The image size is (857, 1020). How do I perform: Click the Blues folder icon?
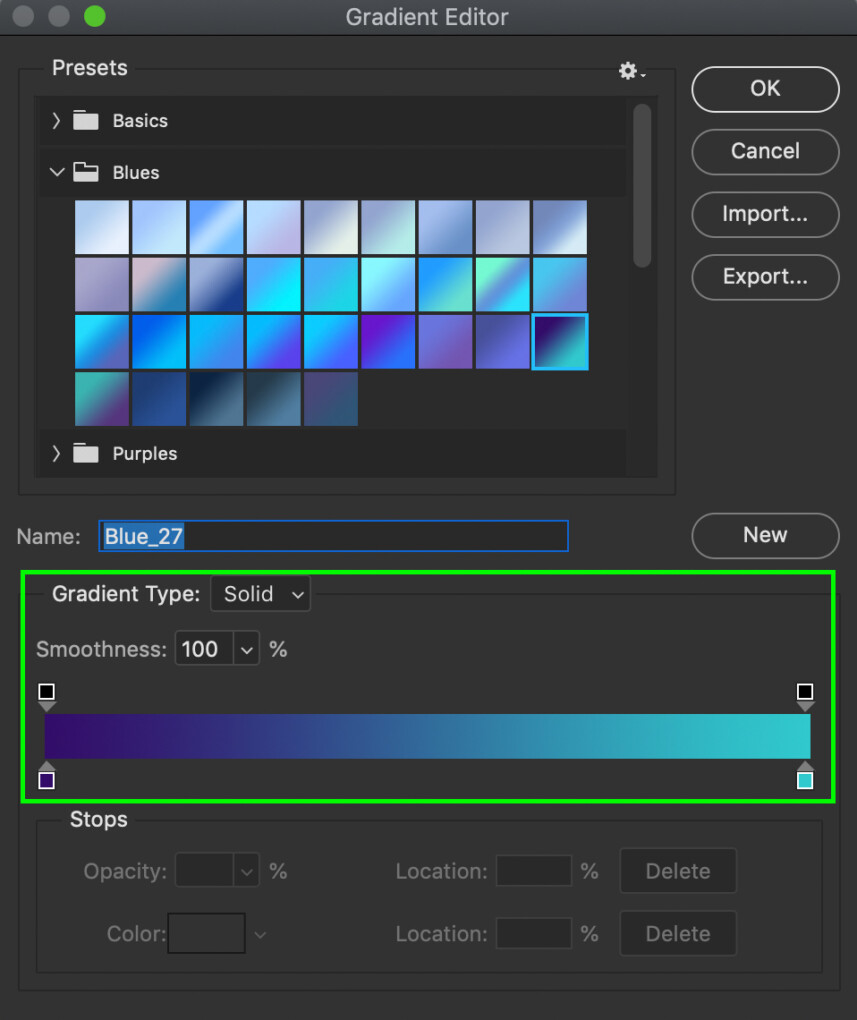[85, 172]
